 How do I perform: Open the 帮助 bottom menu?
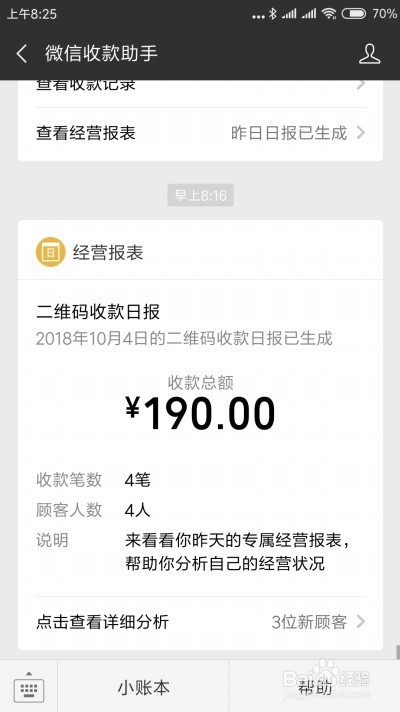pyautogui.click(x=315, y=687)
